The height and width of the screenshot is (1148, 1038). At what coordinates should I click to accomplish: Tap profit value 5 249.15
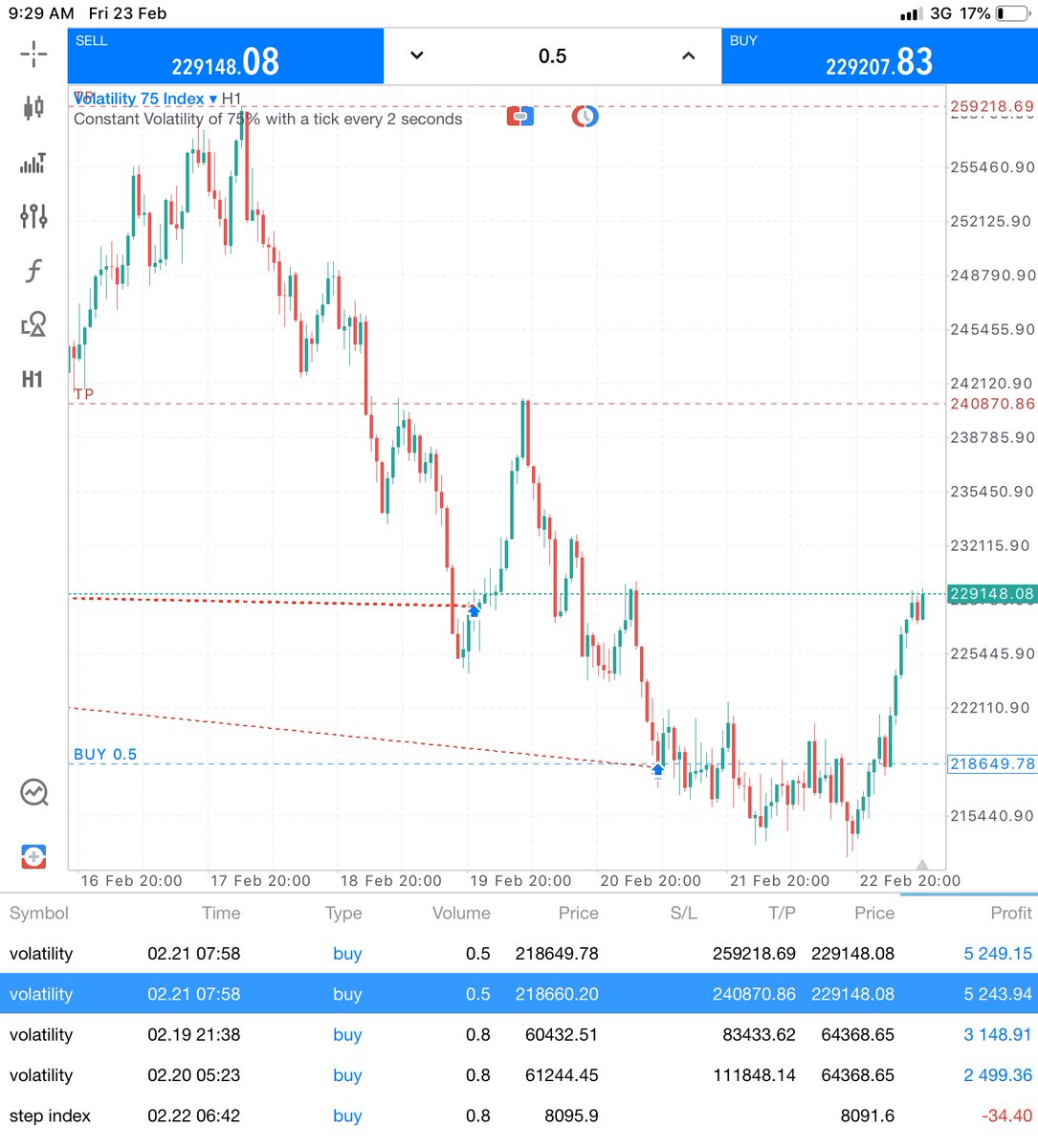[x=998, y=954]
